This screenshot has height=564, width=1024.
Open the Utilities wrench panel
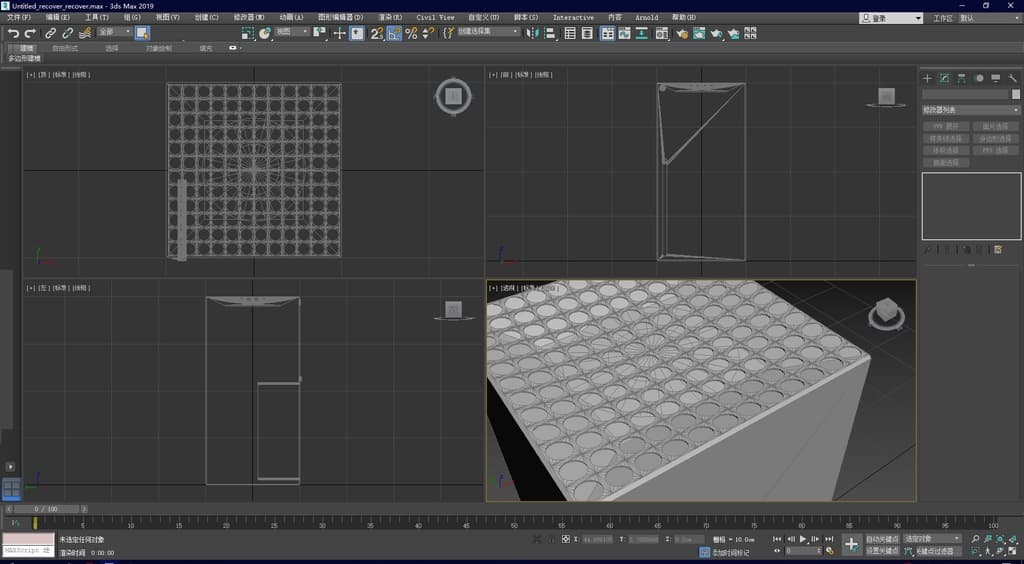1012,78
